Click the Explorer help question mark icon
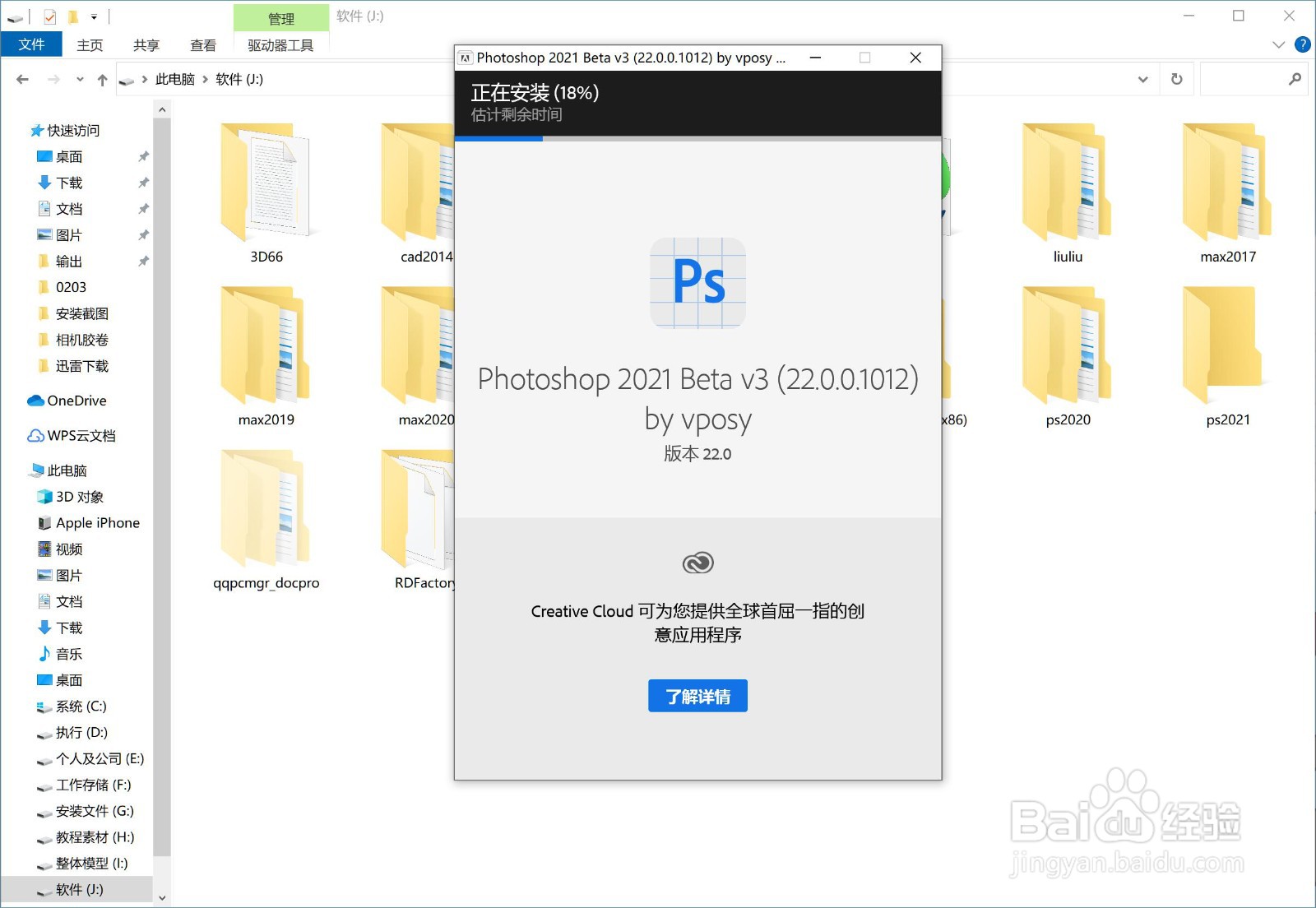The height and width of the screenshot is (908, 1316). (x=1302, y=44)
